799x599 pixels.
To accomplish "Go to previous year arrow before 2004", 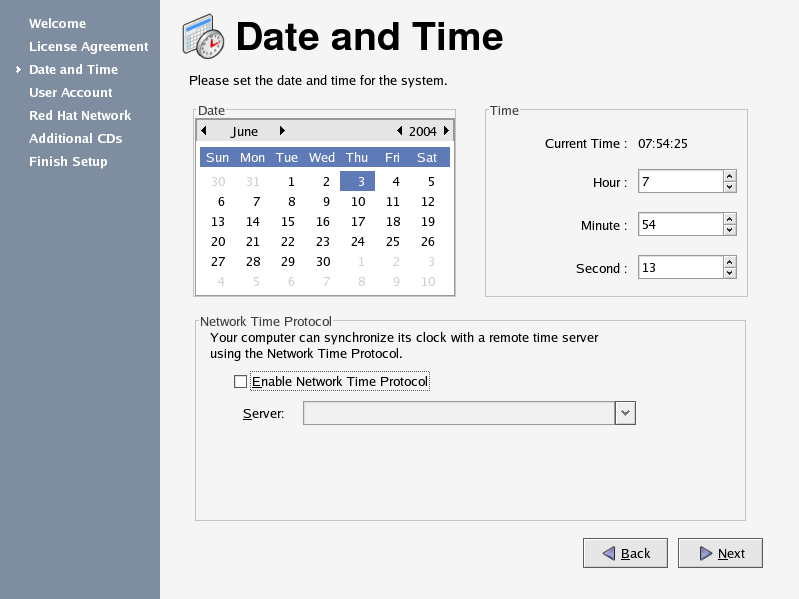I will 400,131.
